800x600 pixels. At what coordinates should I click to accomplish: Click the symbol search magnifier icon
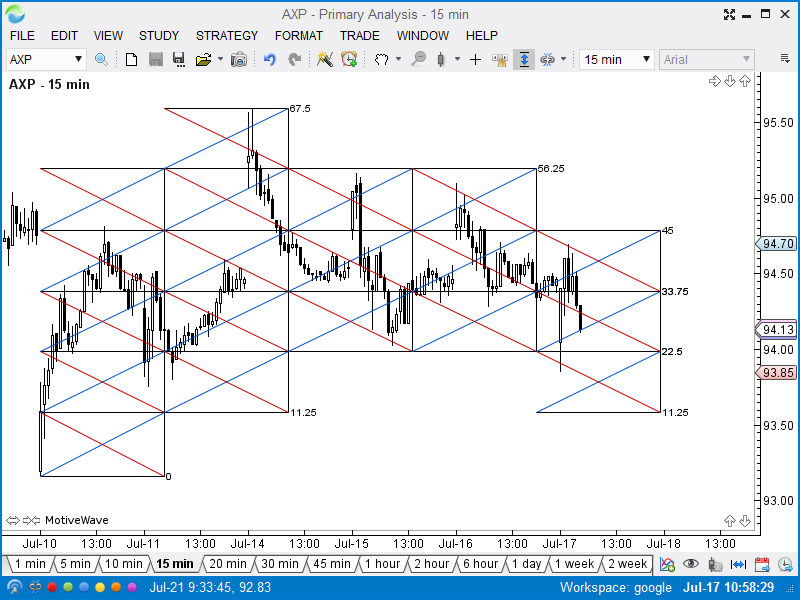[101, 60]
